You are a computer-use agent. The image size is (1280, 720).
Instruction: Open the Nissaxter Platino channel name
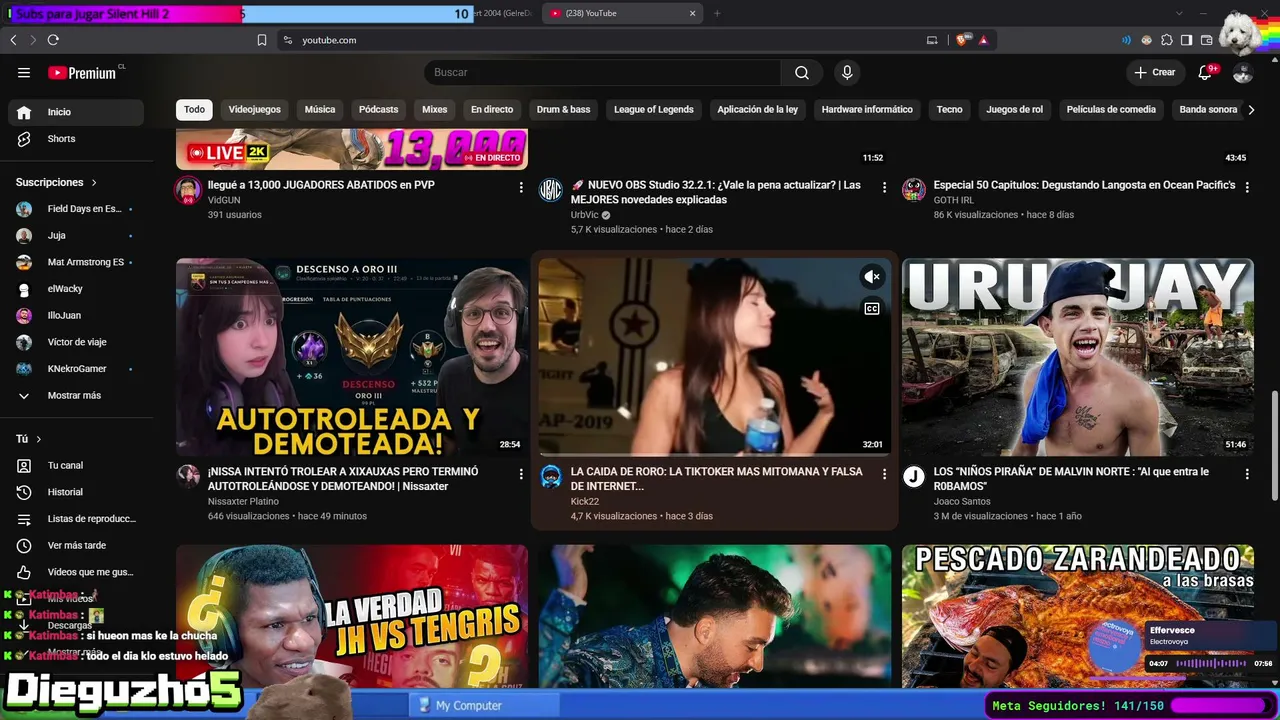243,502
